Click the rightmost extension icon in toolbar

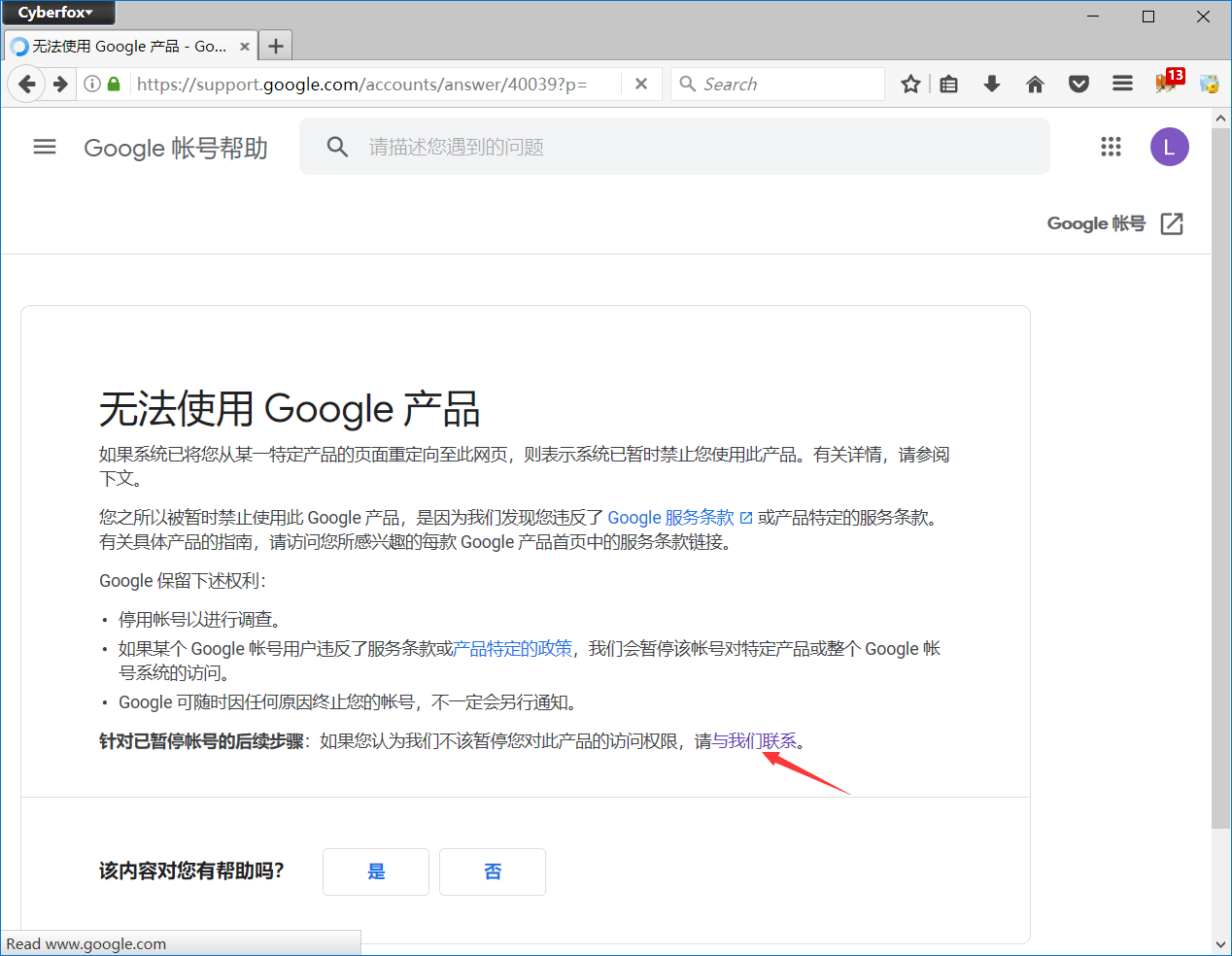point(1209,85)
